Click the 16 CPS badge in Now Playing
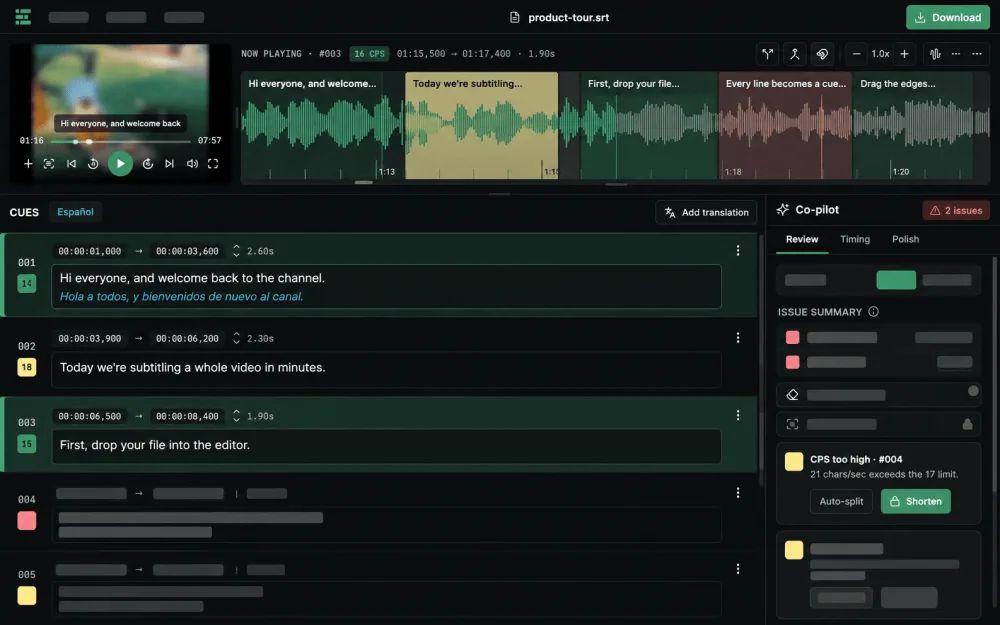 click(369, 54)
